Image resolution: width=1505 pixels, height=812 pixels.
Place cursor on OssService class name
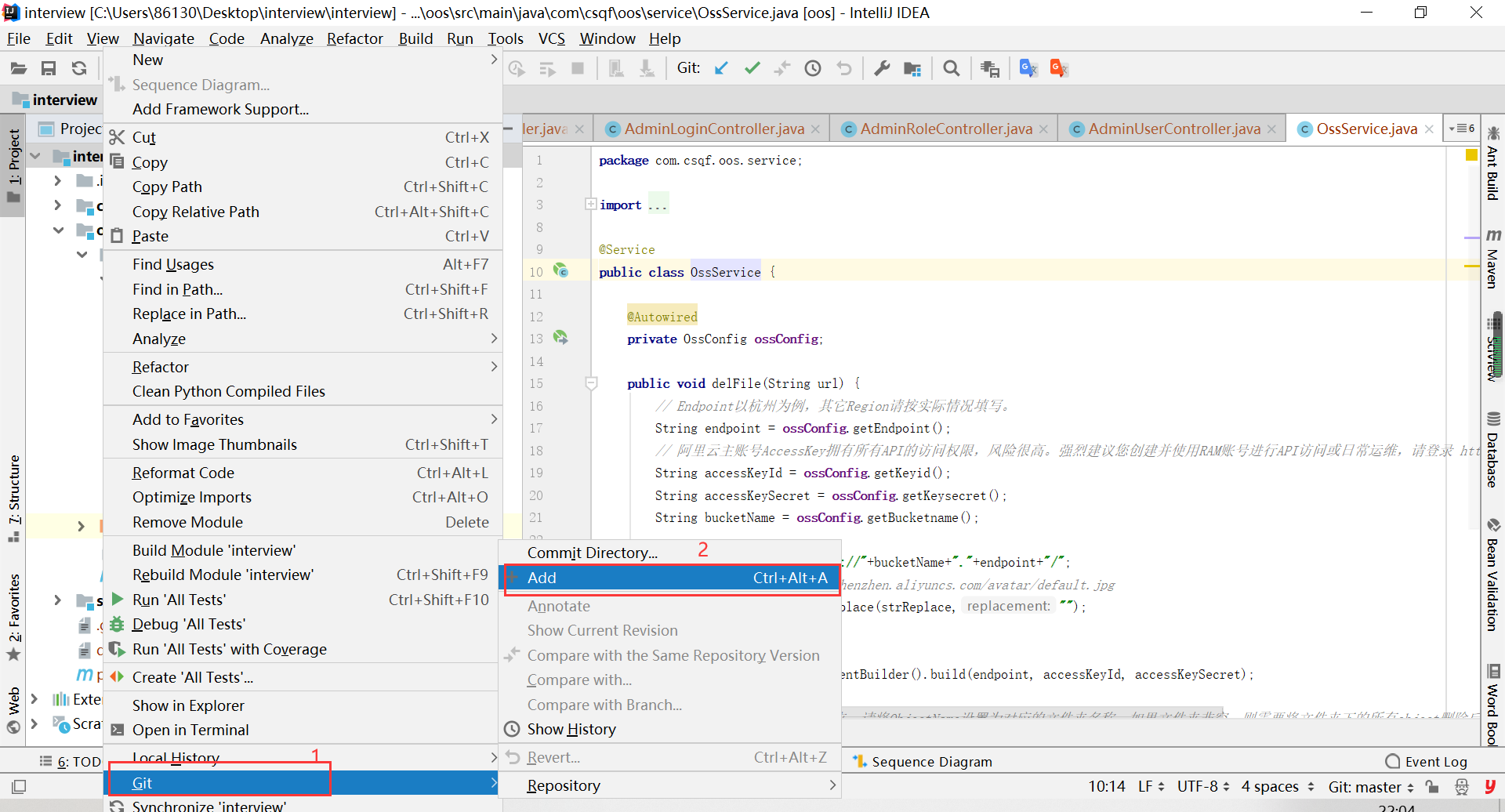tap(725, 272)
